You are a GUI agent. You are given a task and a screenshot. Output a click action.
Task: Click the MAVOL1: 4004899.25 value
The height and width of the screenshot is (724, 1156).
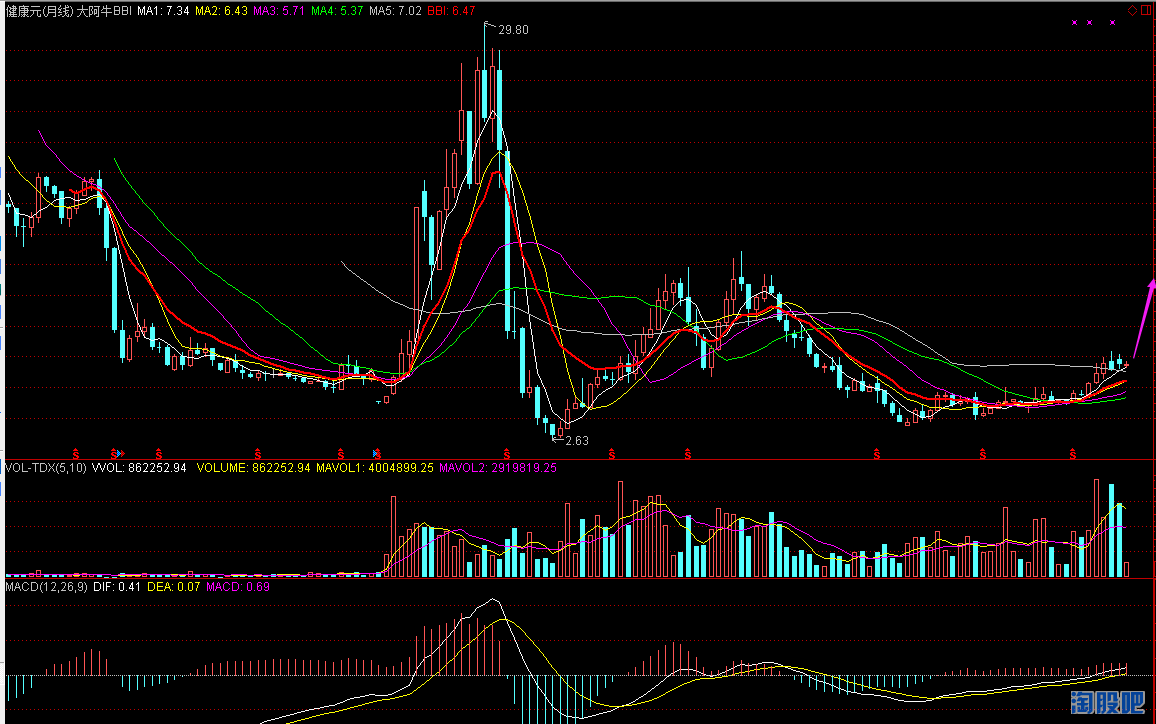point(375,468)
